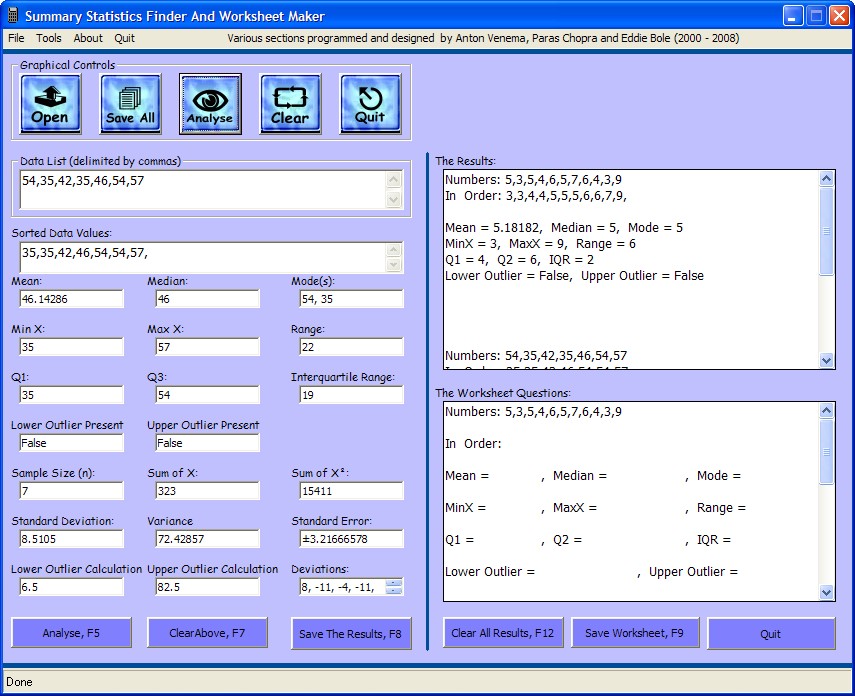This screenshot has width=855, height=696.
Task: Click the calculator icon in title bar
Action: (x=13, y=16)
